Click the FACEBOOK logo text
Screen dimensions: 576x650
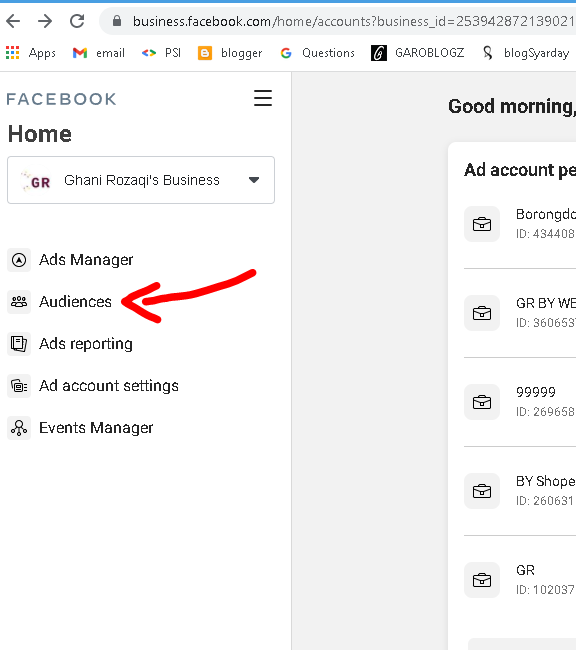coord(61,99)
